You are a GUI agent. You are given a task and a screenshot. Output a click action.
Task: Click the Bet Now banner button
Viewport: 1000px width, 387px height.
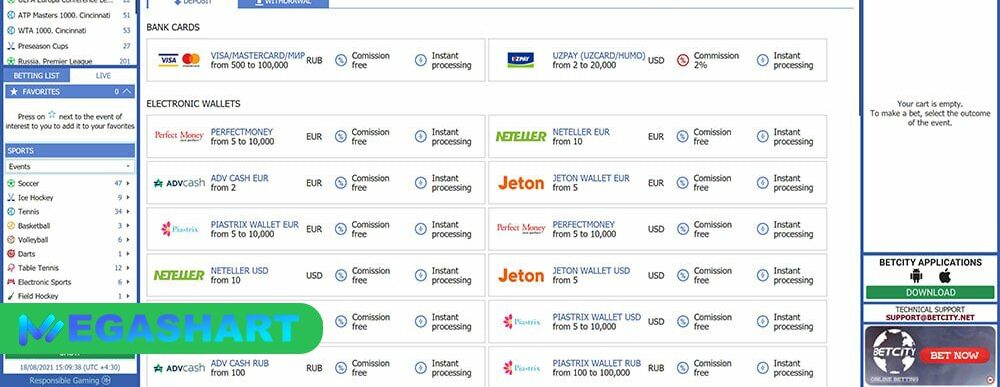[954, 355]
